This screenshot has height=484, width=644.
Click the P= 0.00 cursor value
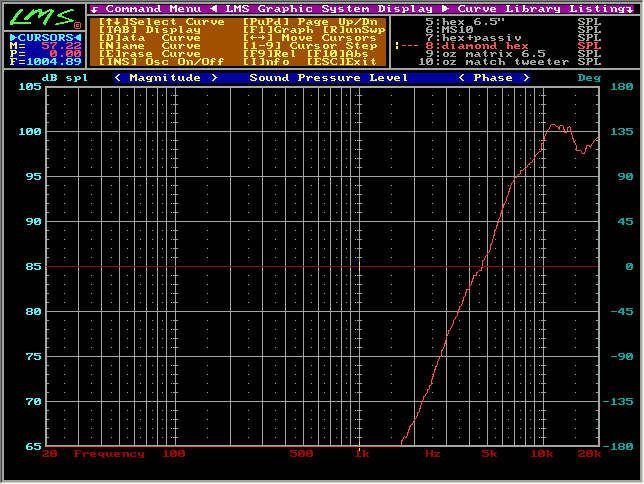45,54
